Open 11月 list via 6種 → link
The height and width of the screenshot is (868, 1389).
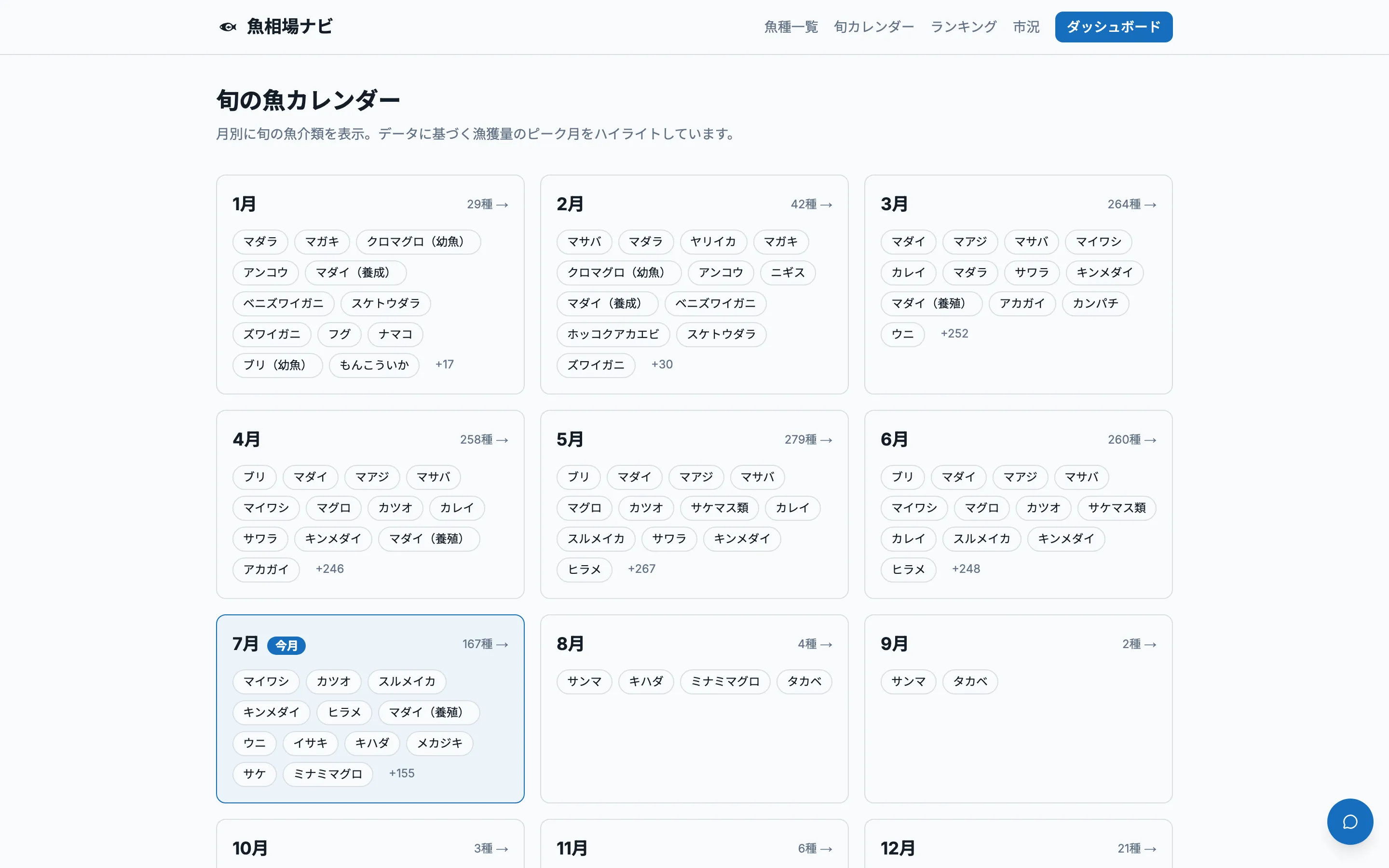point(815,849)
